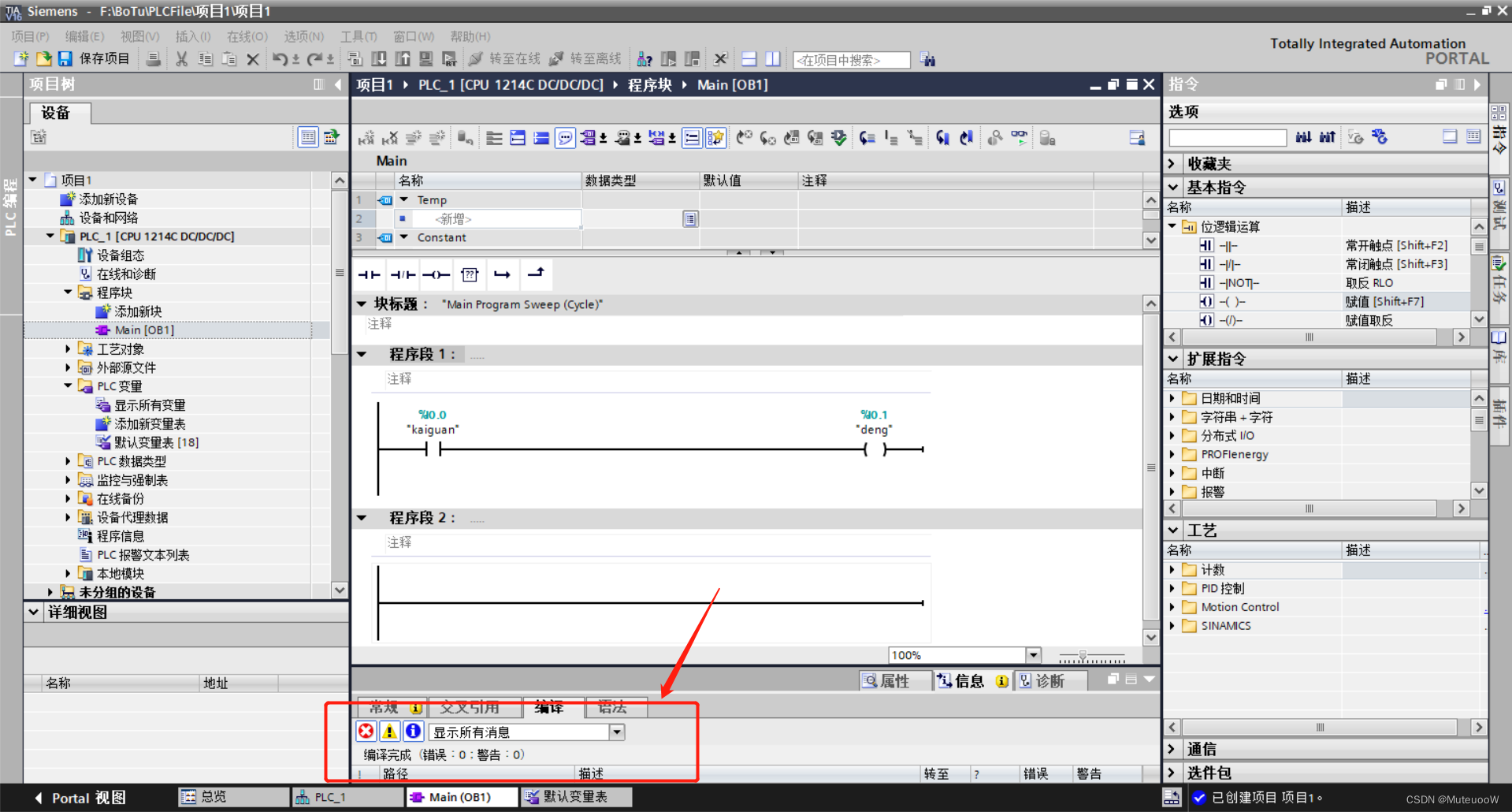1512x812 pixels.
Task: Toggle information messages filter
Action: (x=413, y=732)
